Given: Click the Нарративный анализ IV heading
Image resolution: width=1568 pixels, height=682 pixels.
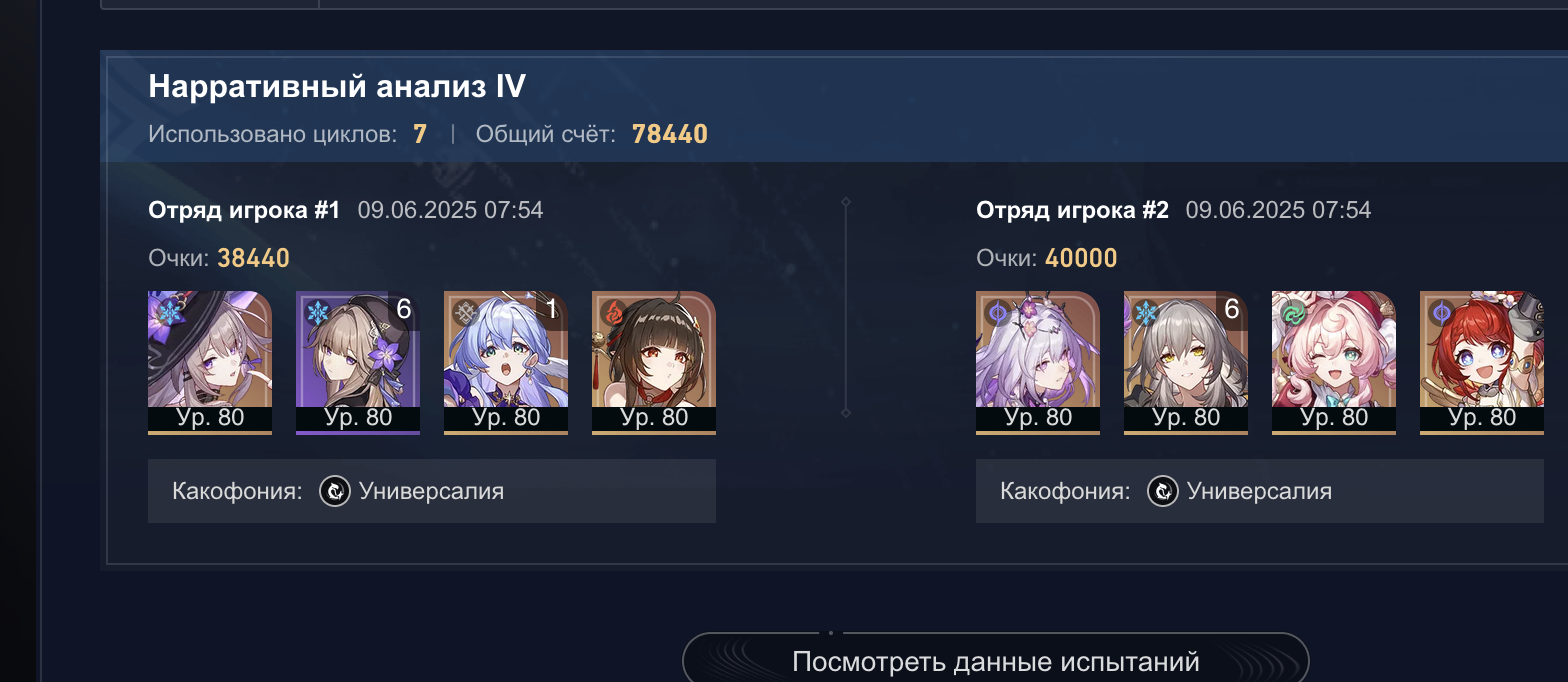Looking at the screenshot, I should tap(337, 87).
